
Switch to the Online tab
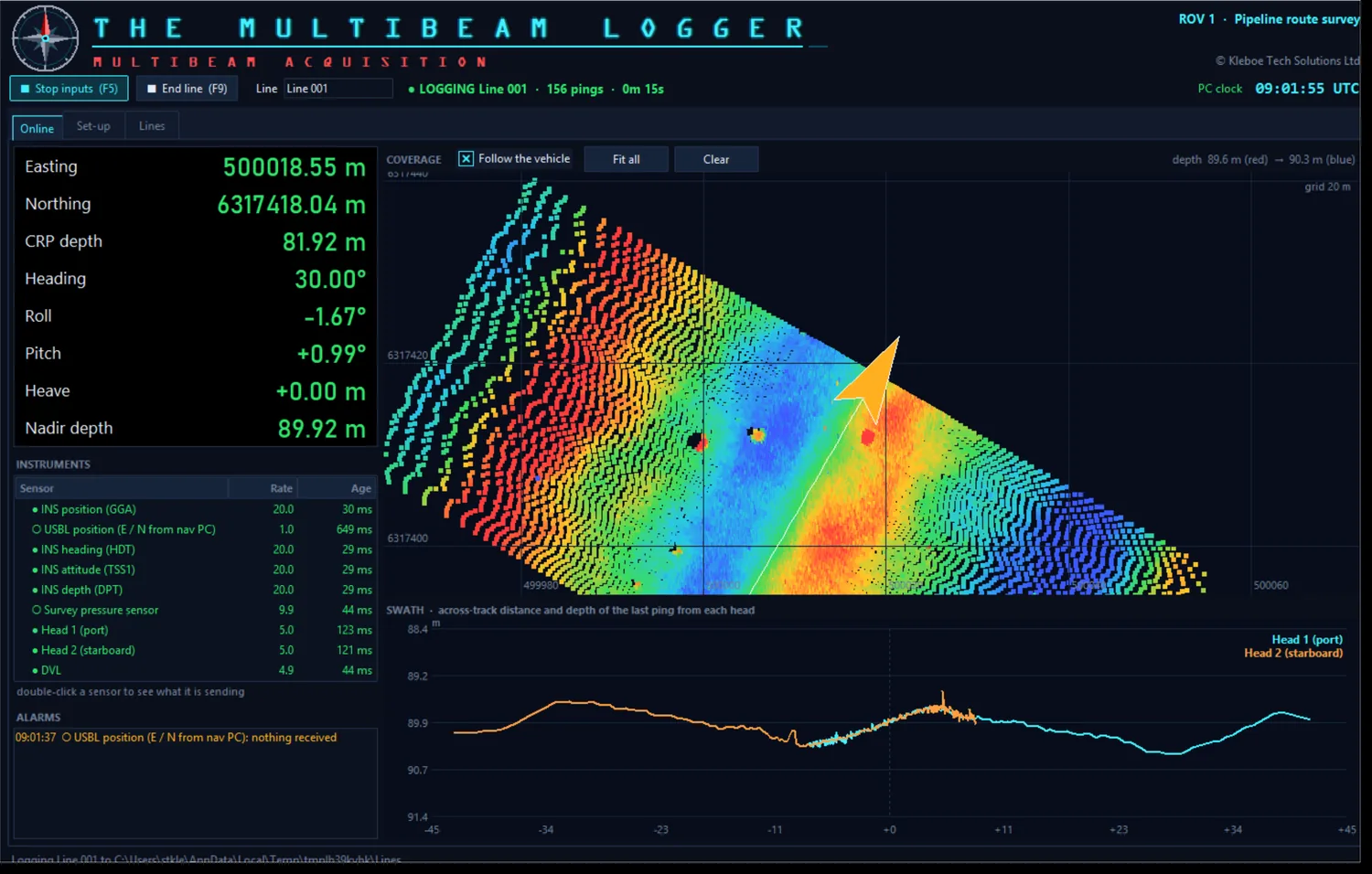coord(38,128)
